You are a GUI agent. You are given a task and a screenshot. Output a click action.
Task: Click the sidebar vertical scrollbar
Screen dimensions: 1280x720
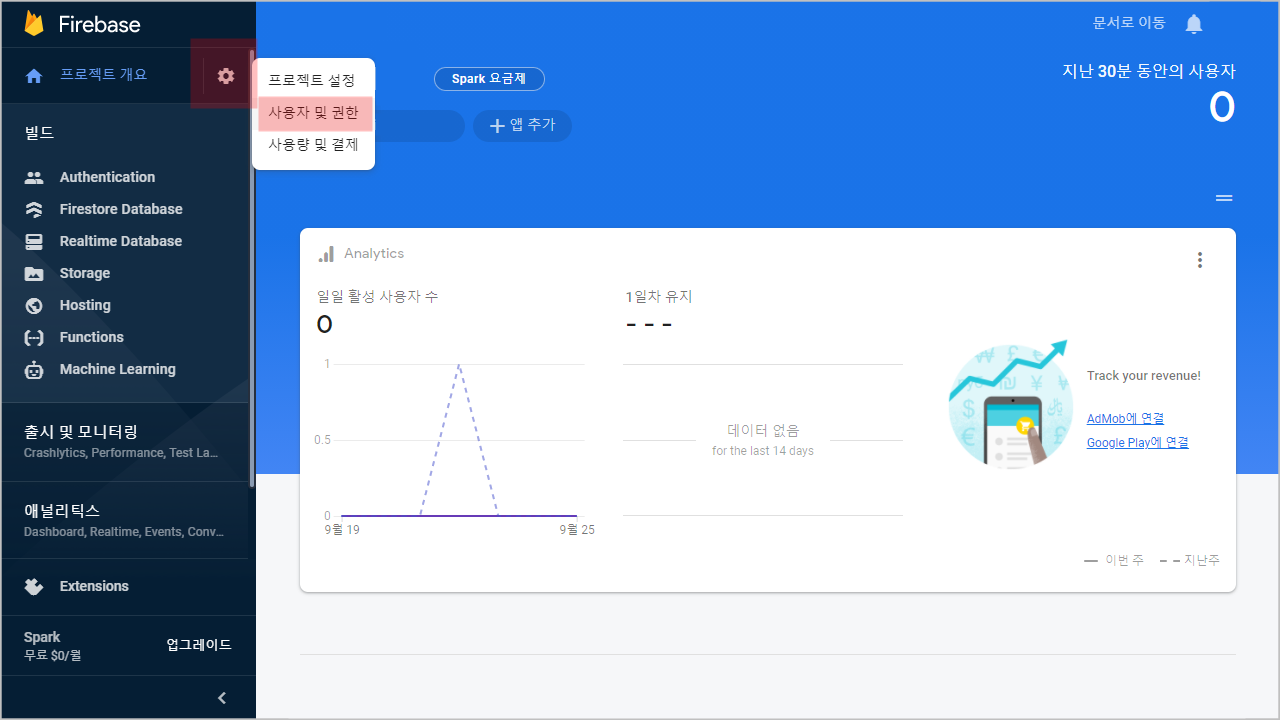pos(252,268)
